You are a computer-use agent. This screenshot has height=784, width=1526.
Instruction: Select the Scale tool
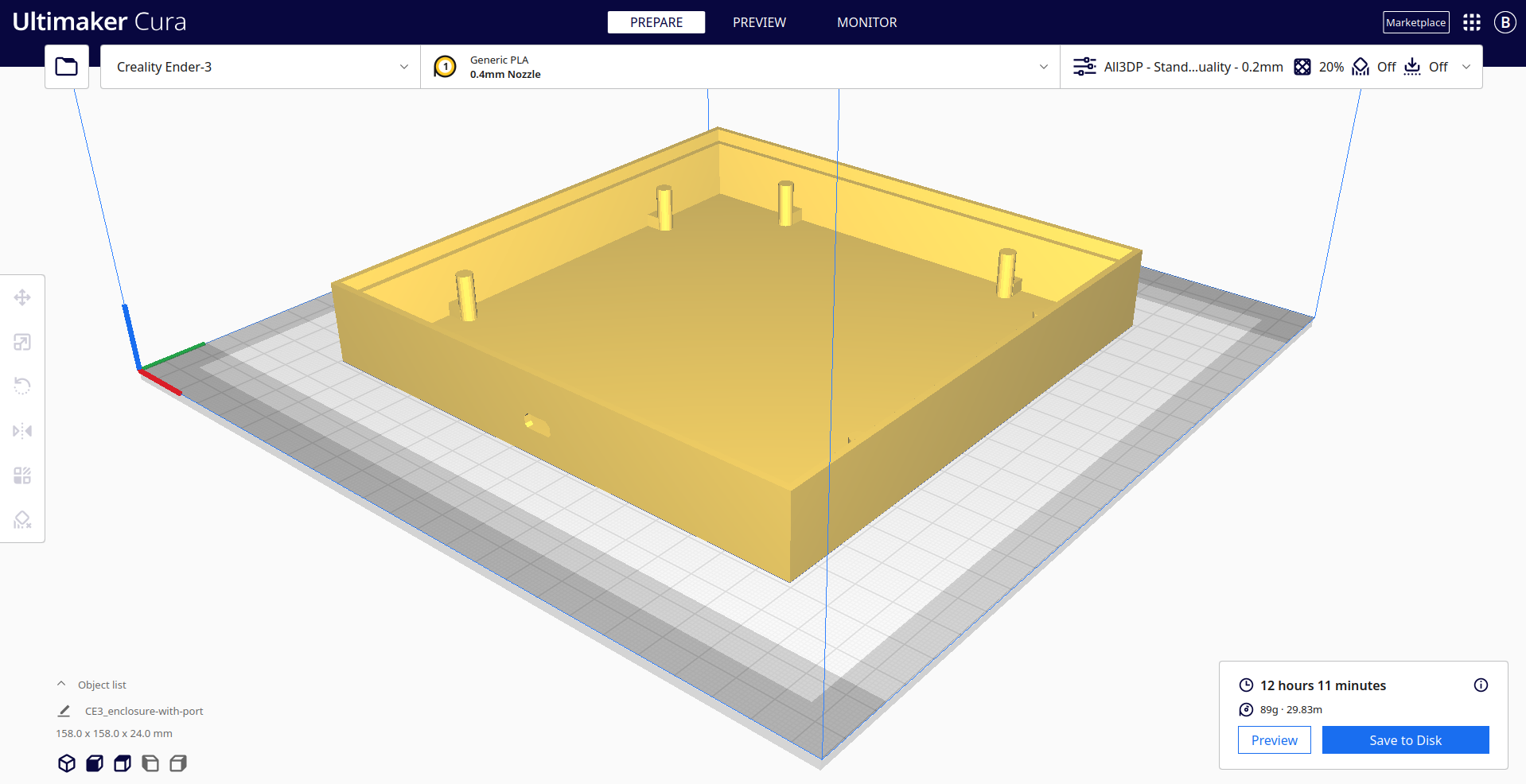pyautogui.click(x=22, y=342)
